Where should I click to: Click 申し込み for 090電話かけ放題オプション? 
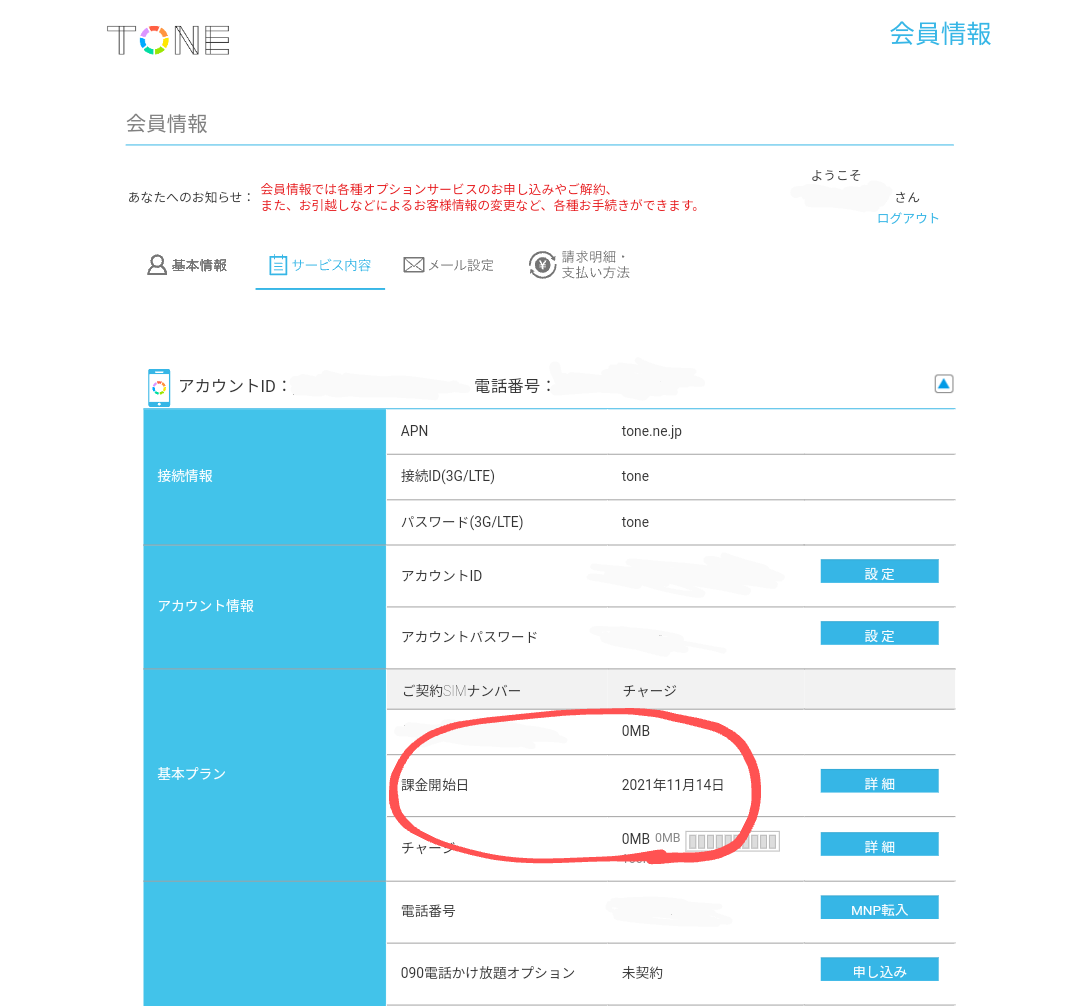[x=879, y=970]
